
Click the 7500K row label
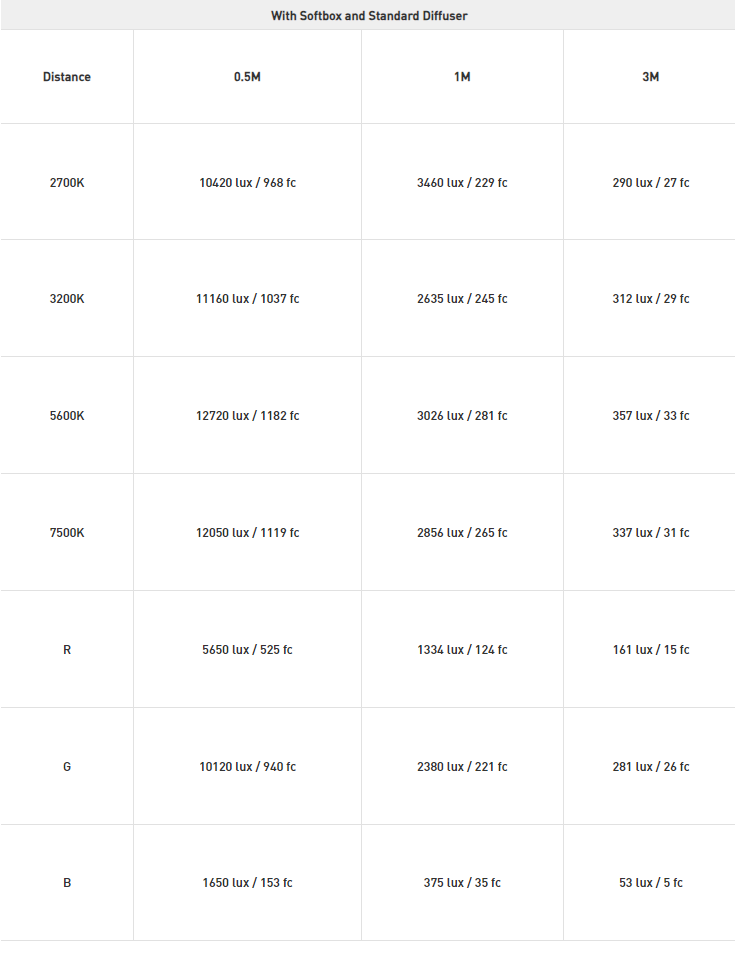click(x=67, y=533)
